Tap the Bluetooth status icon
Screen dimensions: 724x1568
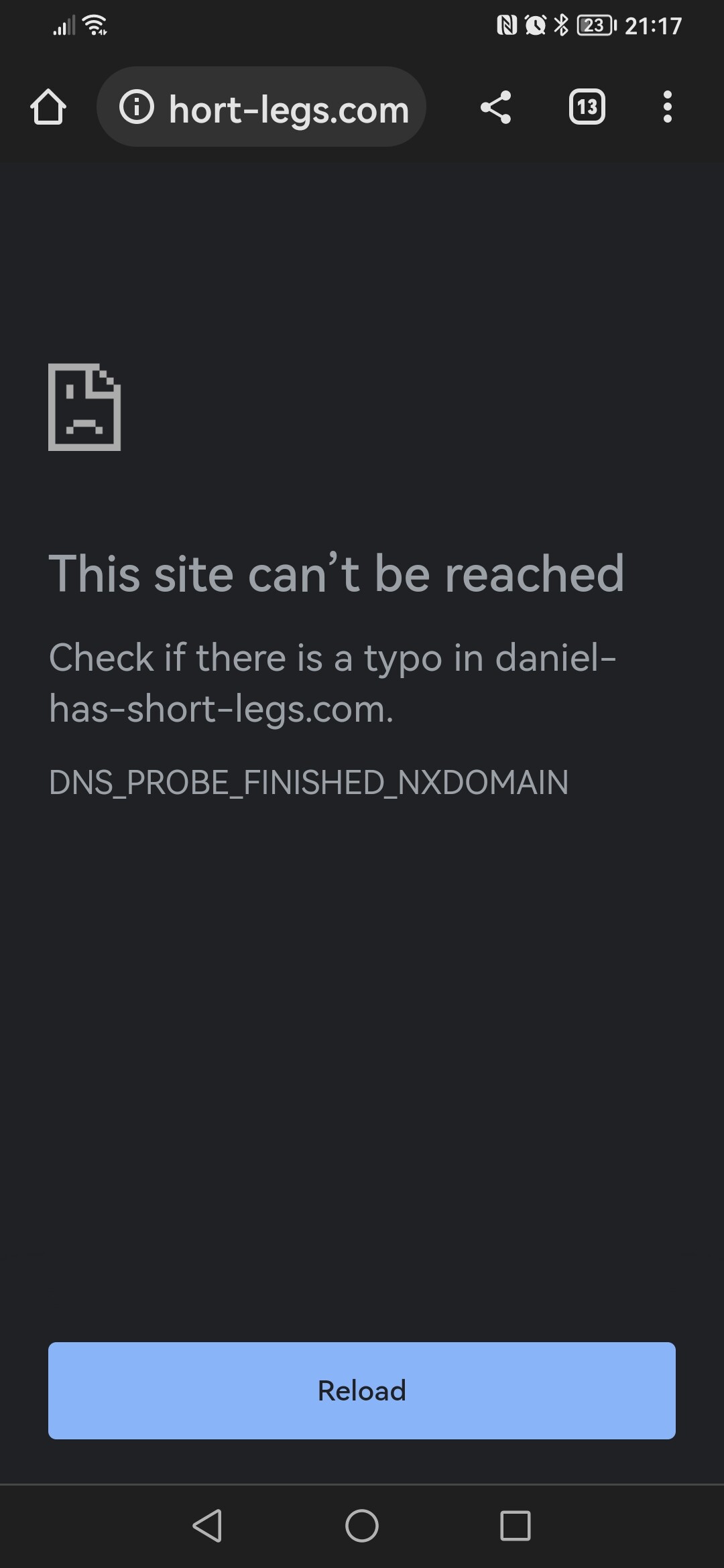561,25
